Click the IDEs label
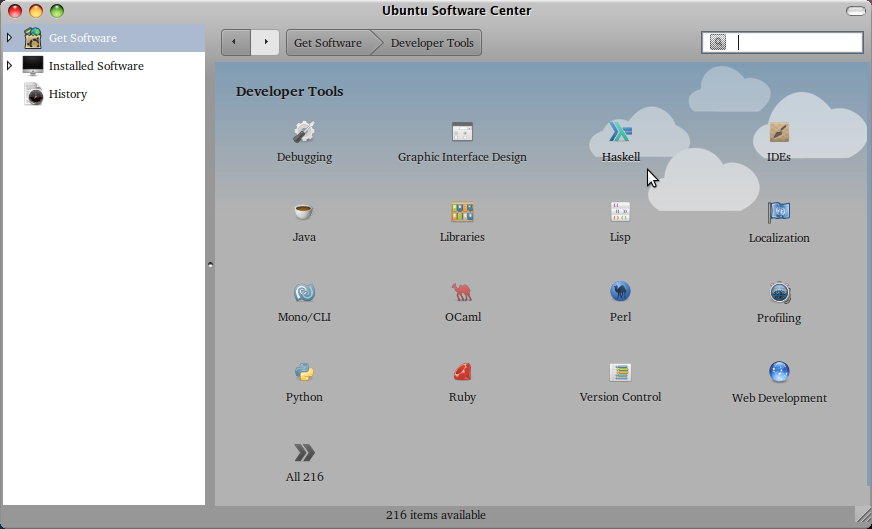The width and height of the screenshot is (872, 529). [779, 157]
